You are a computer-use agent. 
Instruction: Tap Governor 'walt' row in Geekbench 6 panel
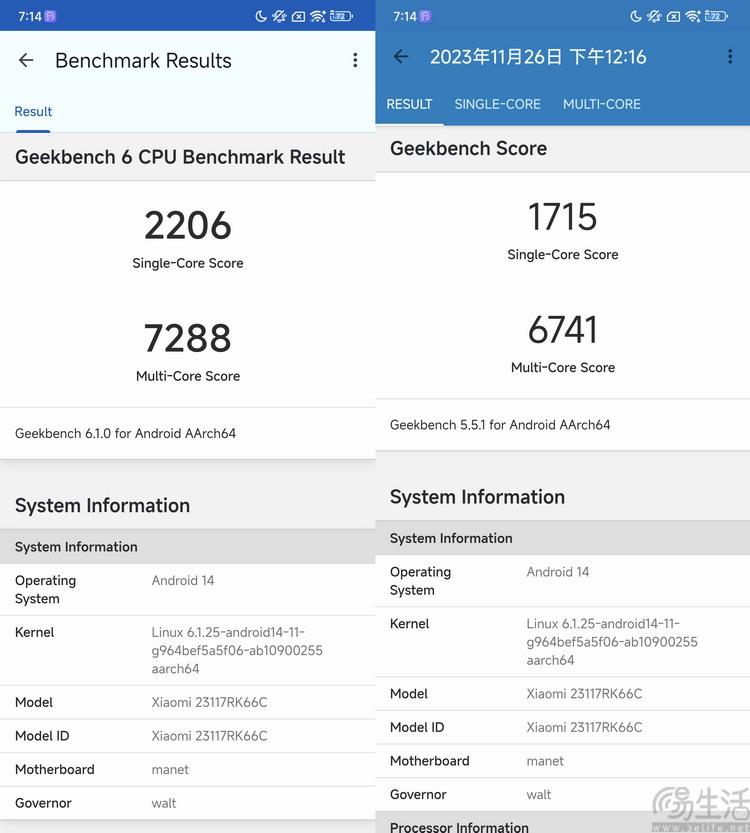click(188, 803)
